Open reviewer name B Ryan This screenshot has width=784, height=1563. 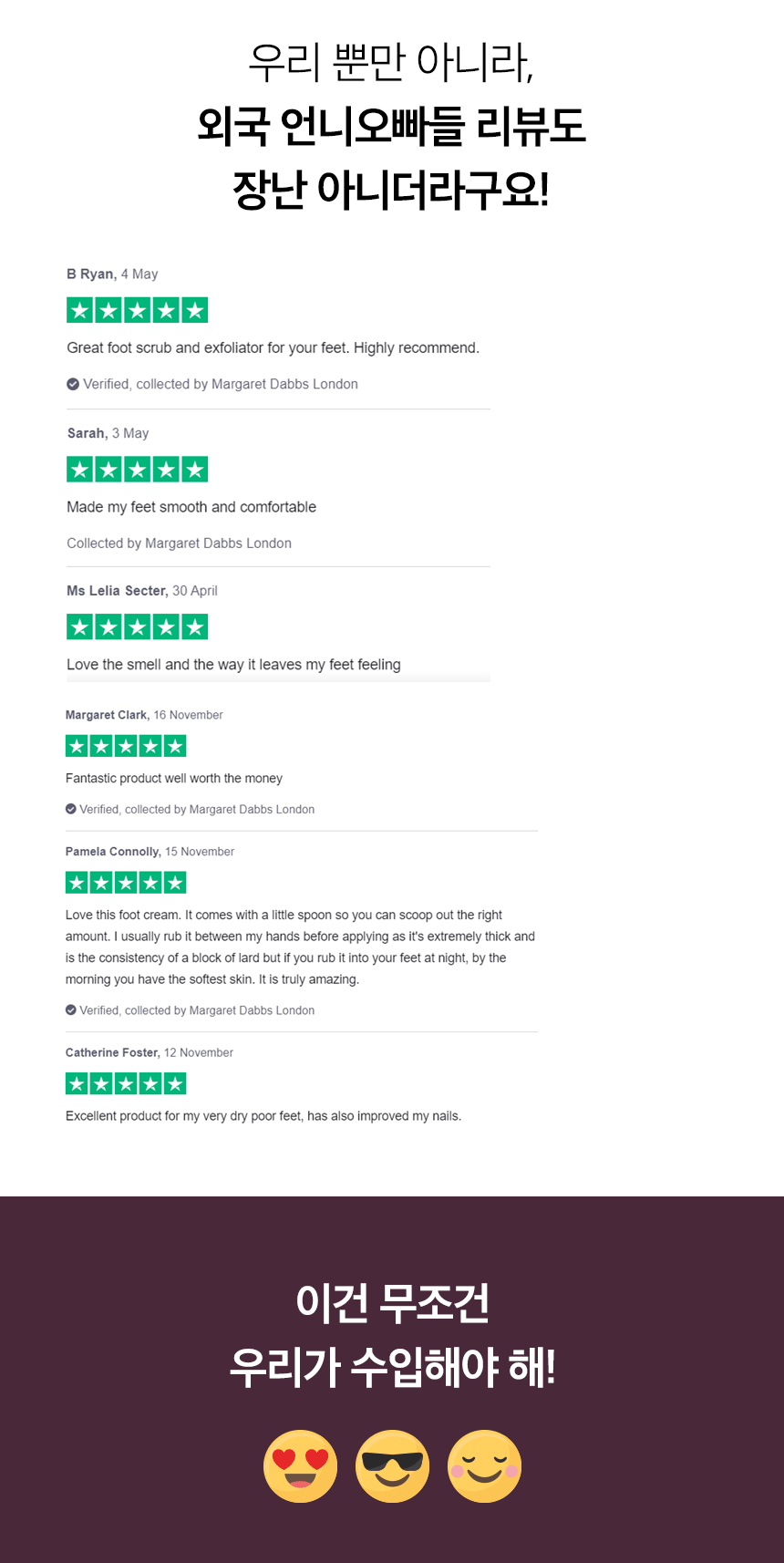coord(90,274)
